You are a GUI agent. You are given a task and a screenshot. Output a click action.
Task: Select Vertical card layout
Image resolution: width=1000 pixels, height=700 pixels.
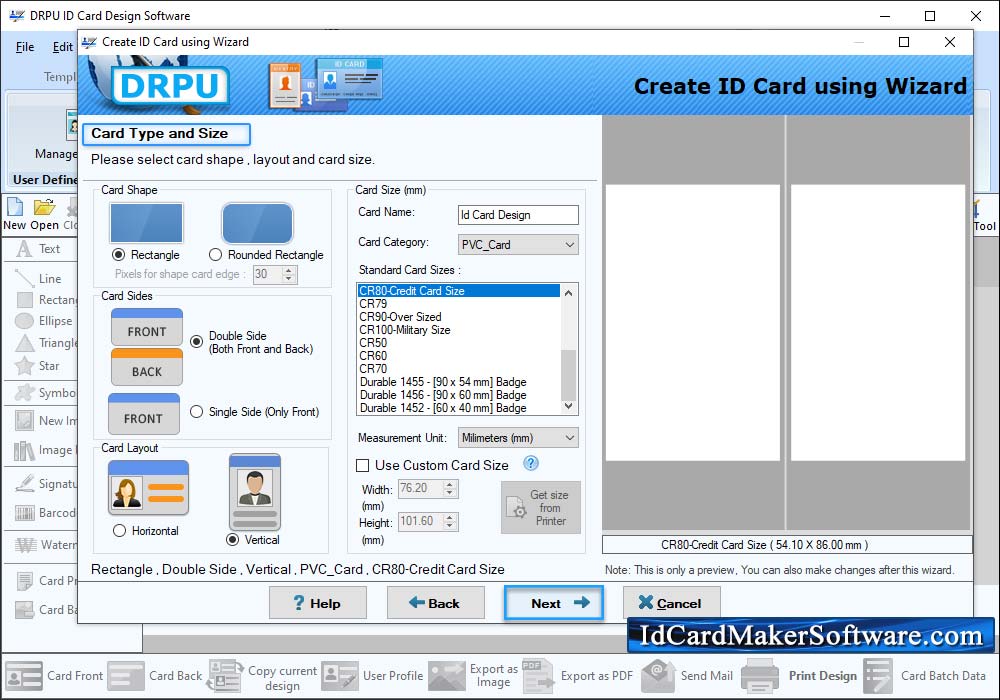pos(233,540)
